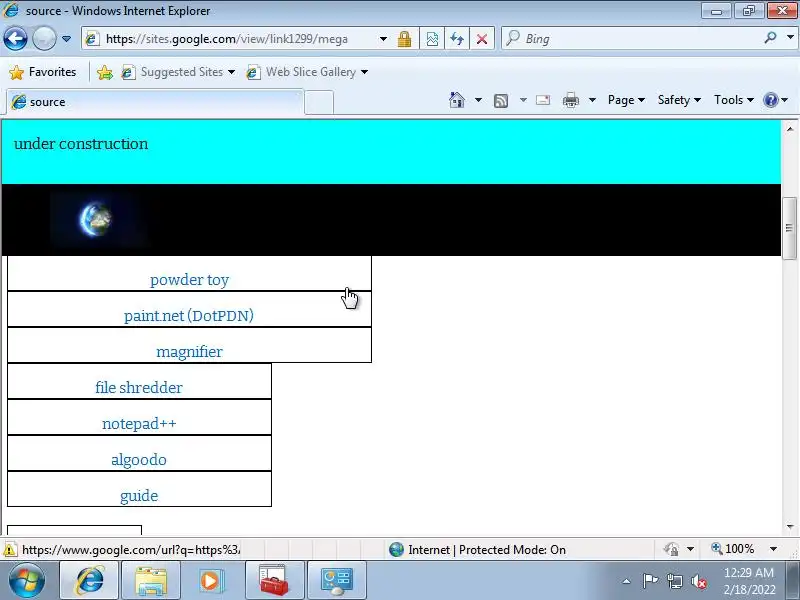The width and height of the screenshot is (800, 600).
Task: Expand the Home button dropdown arrow
Action: [x=478, y=100]
